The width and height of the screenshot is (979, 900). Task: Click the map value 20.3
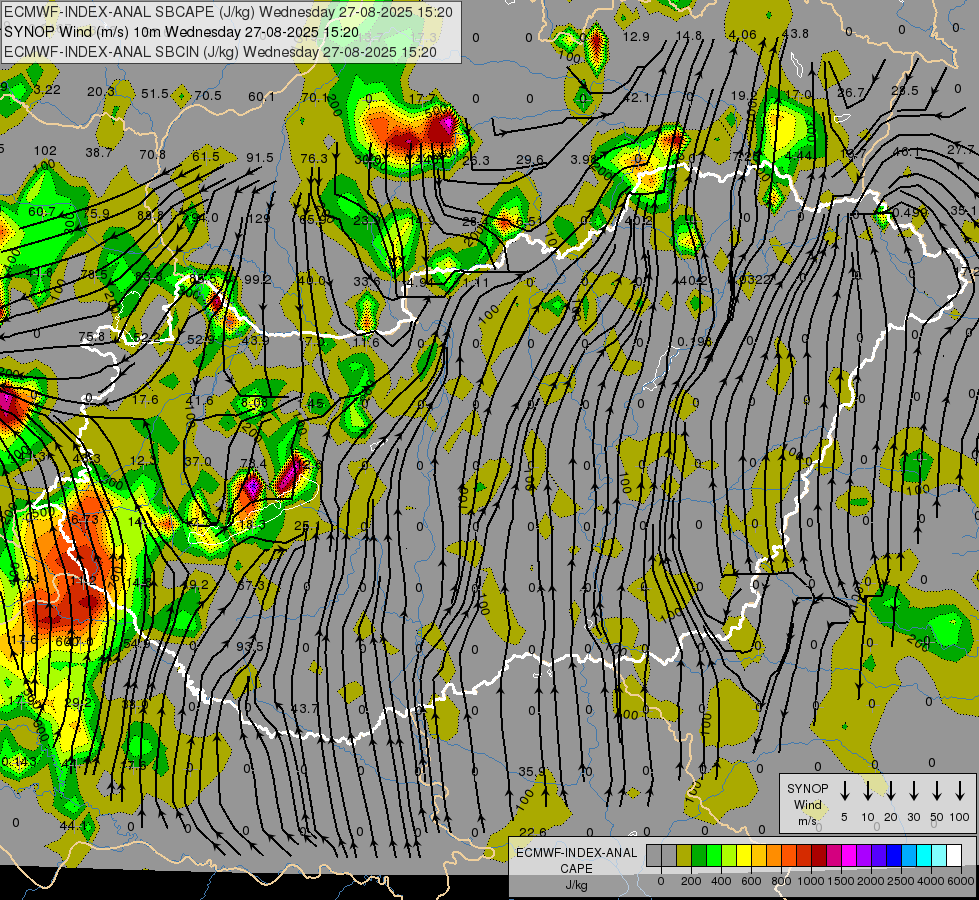point(101,92)
